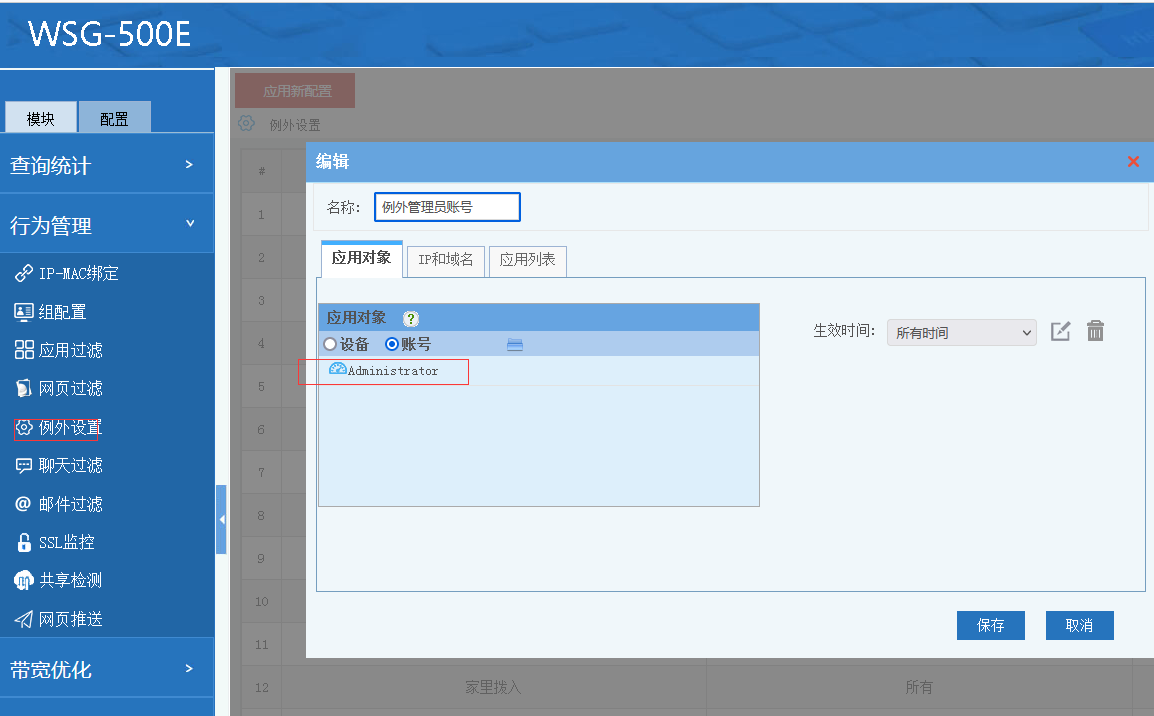Open 邮件过滤 sidebar item
Image resolution: width=1154 pixels, height=716 pixels.
(70, 504)
